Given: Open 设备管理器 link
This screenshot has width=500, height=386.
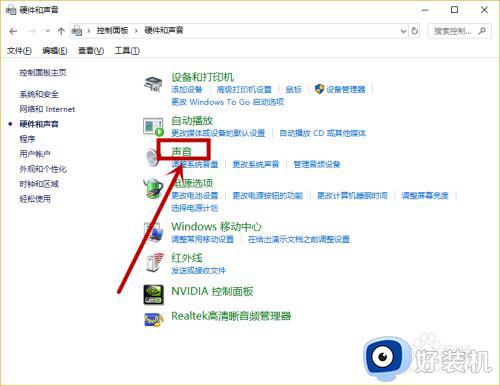Looking at the screenshot, I should click(346, 89).
